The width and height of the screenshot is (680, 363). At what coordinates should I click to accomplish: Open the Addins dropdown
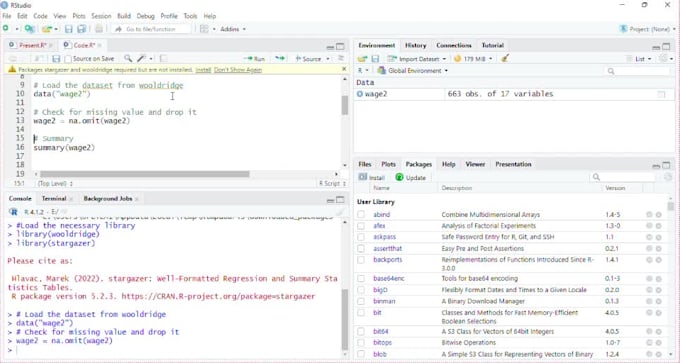(x=233, y=29)
